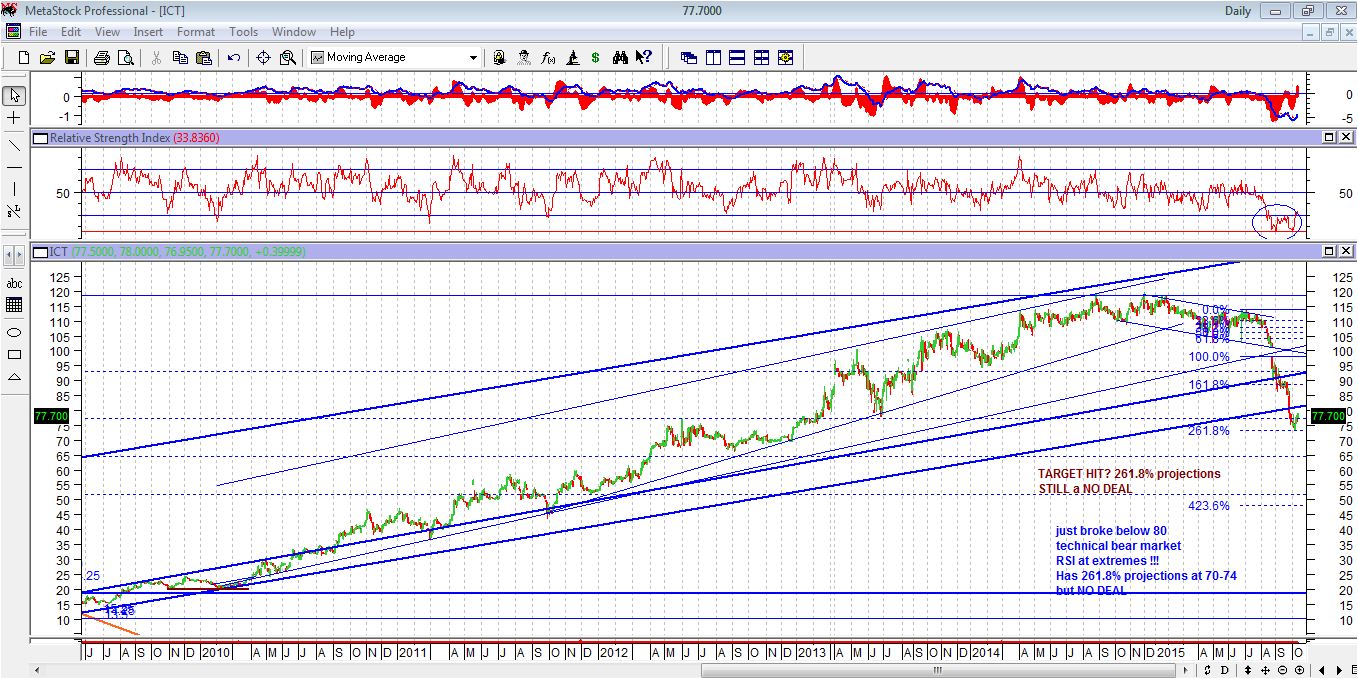Click the Daily periodicity button
Screen dimensions: 1358x679
click(x=1237, y=10)
